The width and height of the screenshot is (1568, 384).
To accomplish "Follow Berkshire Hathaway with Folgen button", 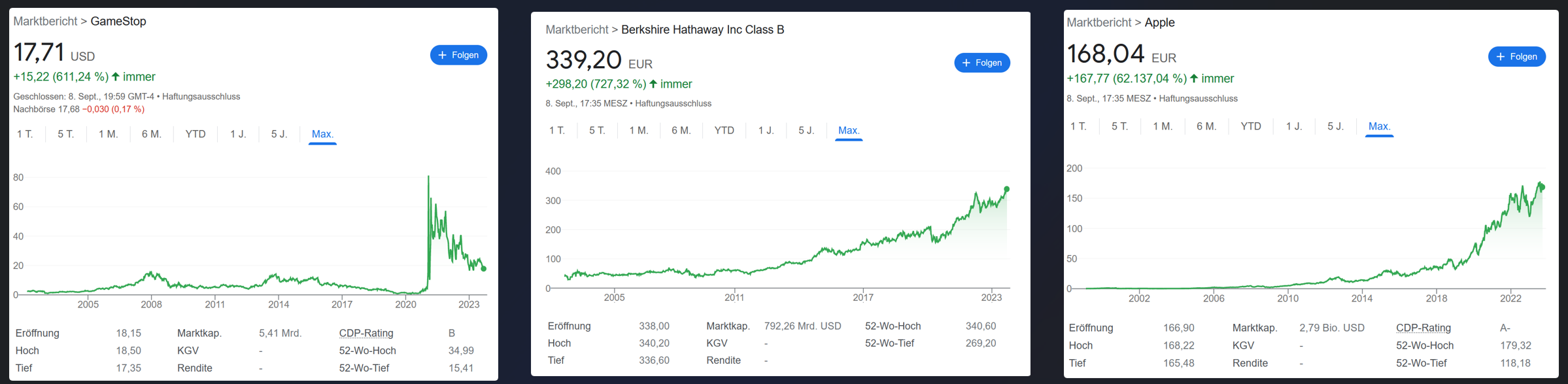I will coord(982,63).
